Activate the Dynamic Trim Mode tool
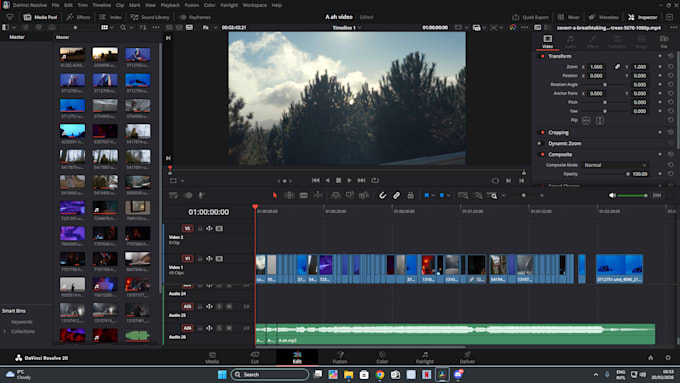This screenshot has width=680, height=383. (304, 196)
